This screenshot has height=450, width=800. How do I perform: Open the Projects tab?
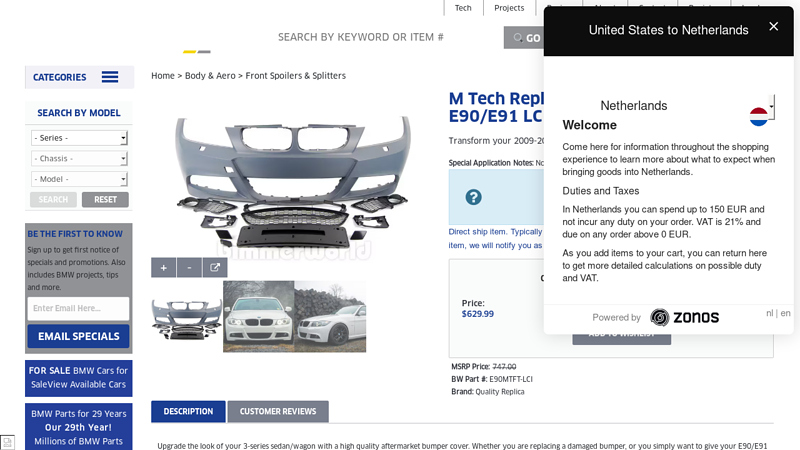[509, 8]
